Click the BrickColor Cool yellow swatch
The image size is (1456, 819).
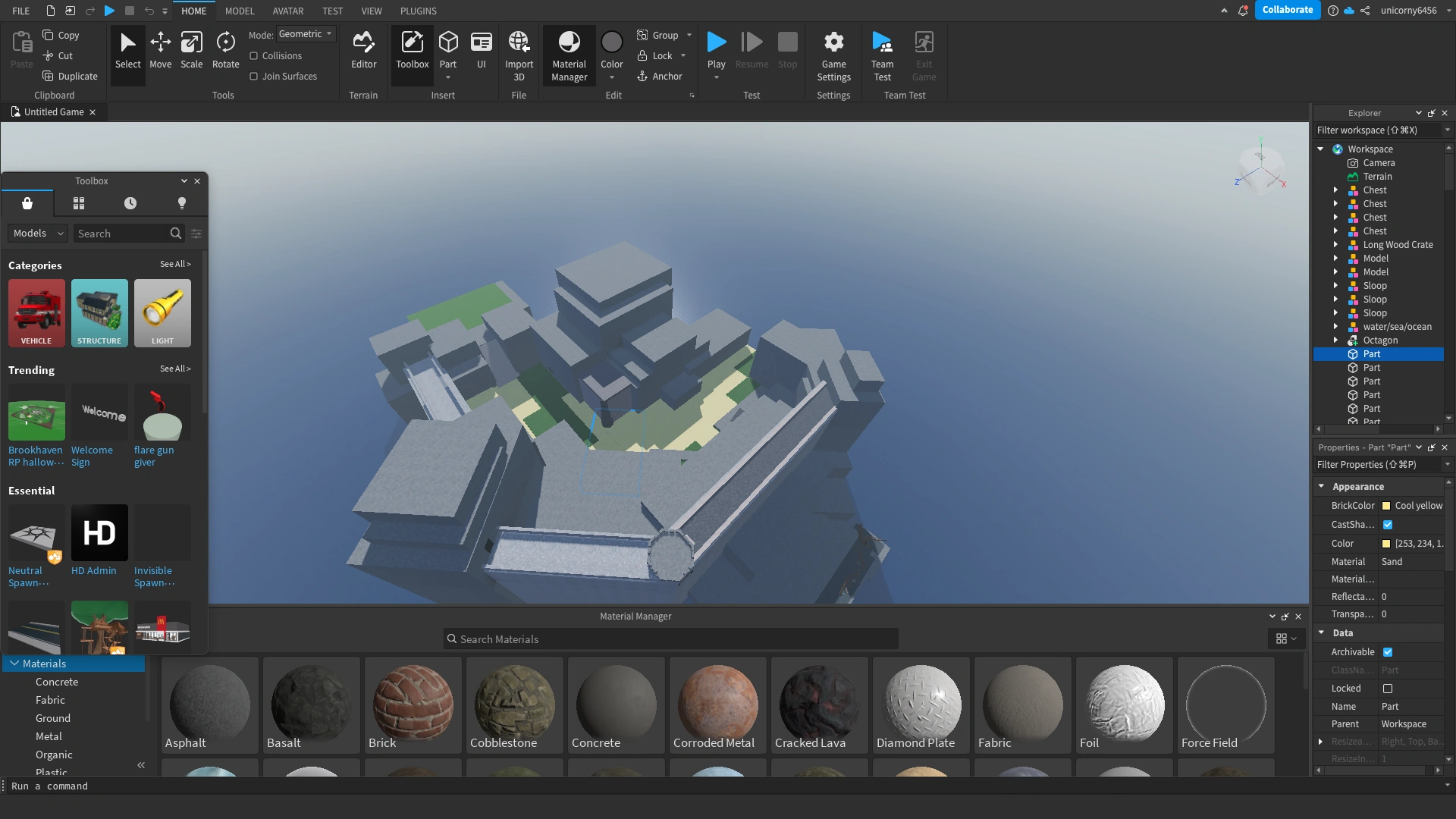1386,506
